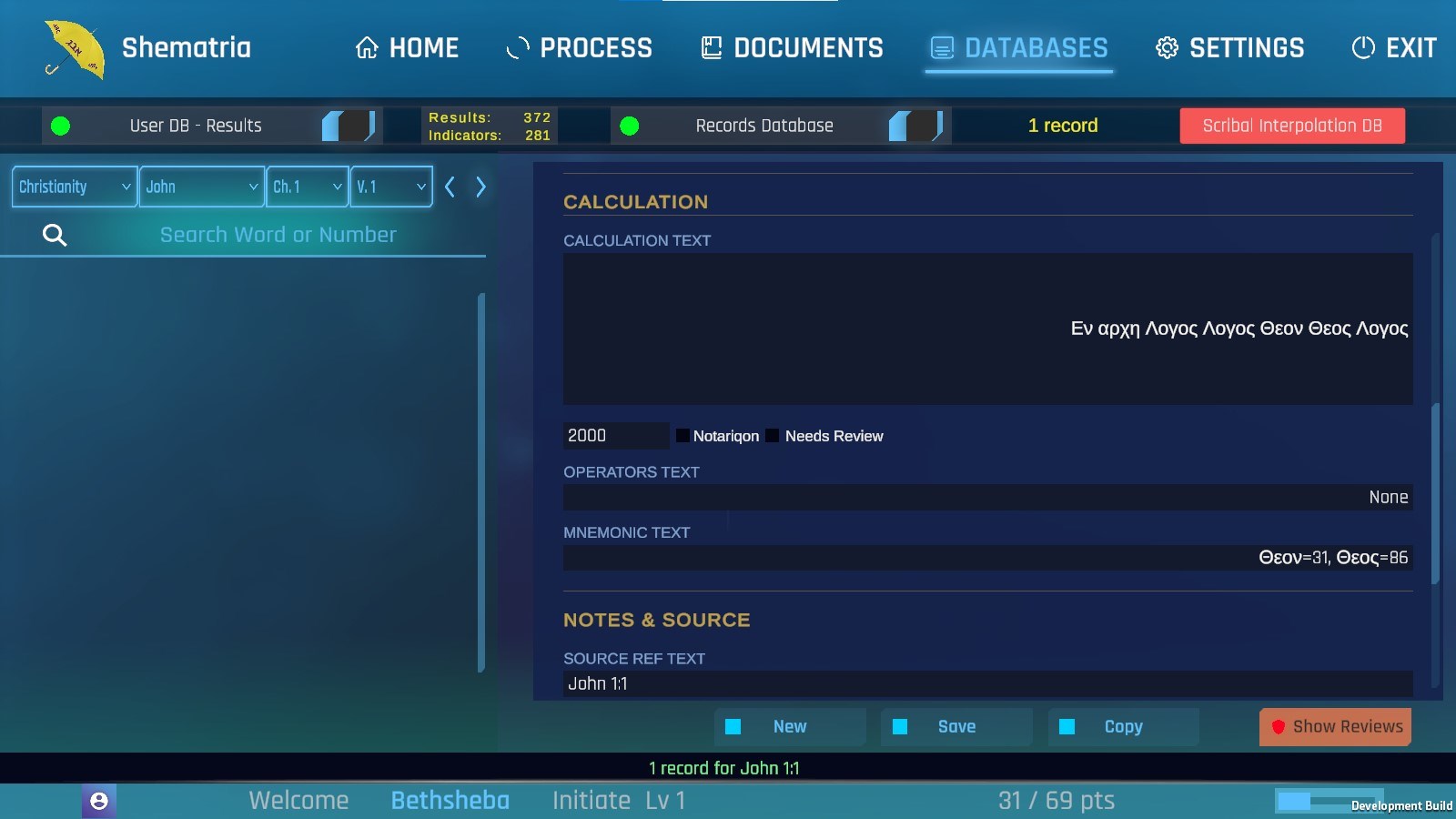Click the Results 372 counter
Screen dimensions: 1456x819
[490, 117]
